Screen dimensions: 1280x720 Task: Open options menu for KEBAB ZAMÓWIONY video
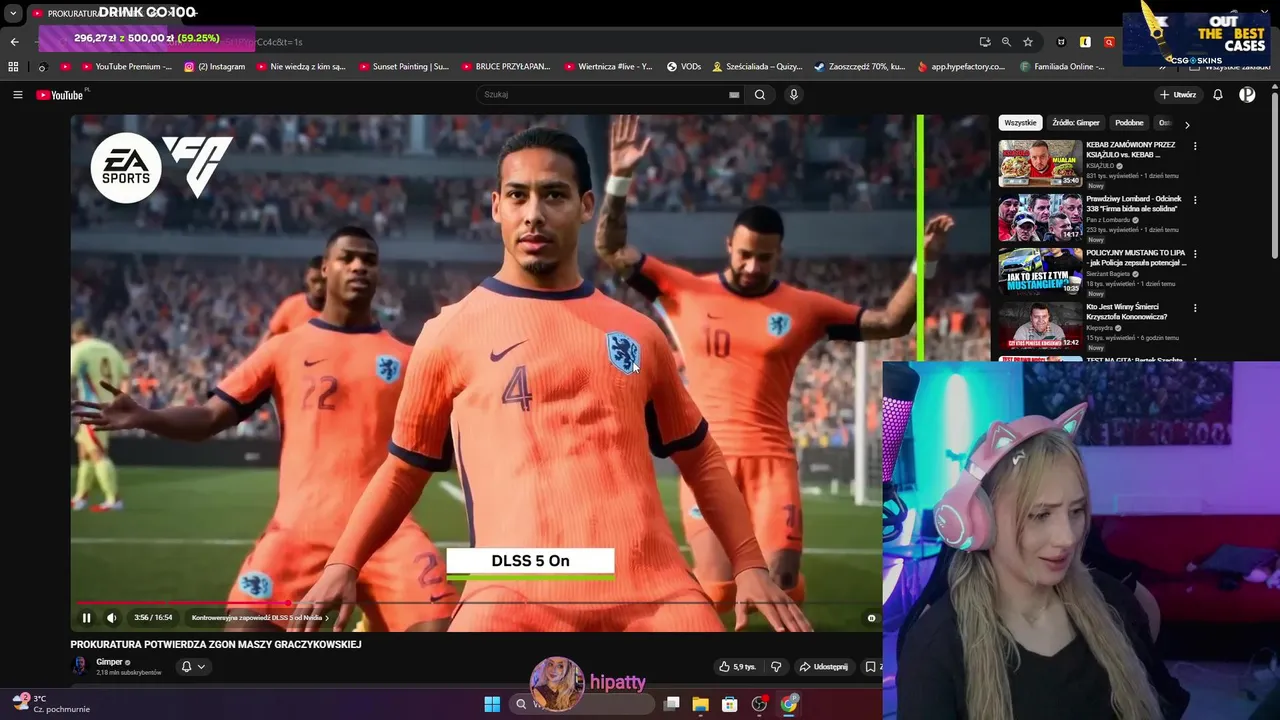[1195, 146]
